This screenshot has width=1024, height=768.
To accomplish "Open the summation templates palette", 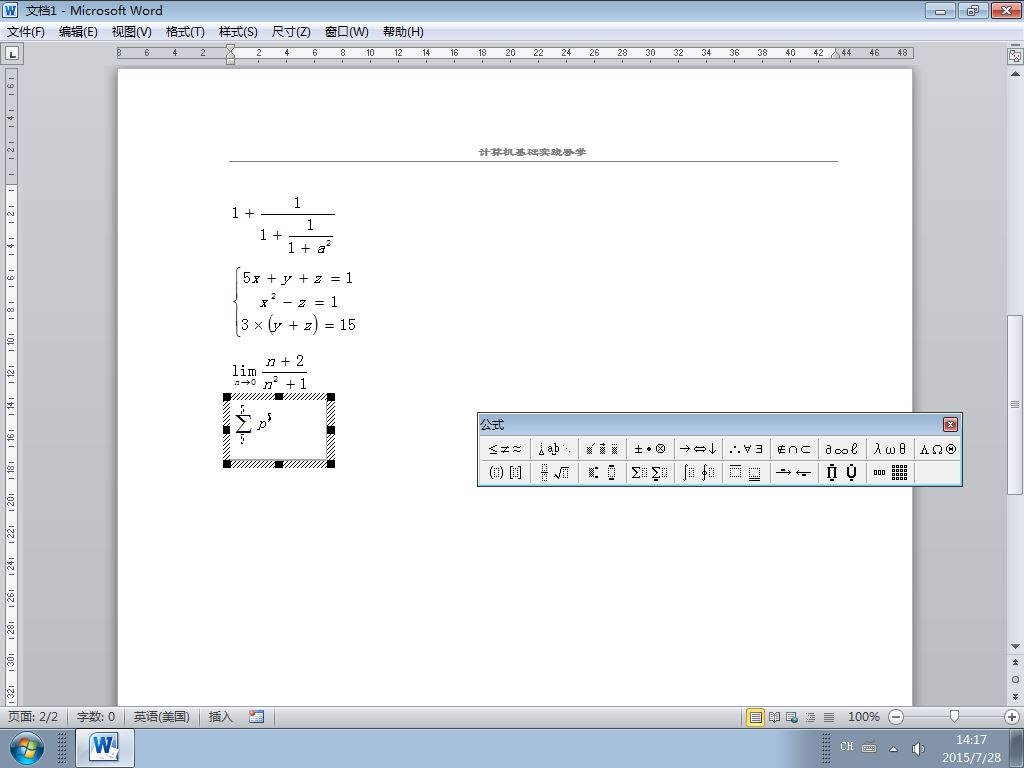I will tap(649, 472).
